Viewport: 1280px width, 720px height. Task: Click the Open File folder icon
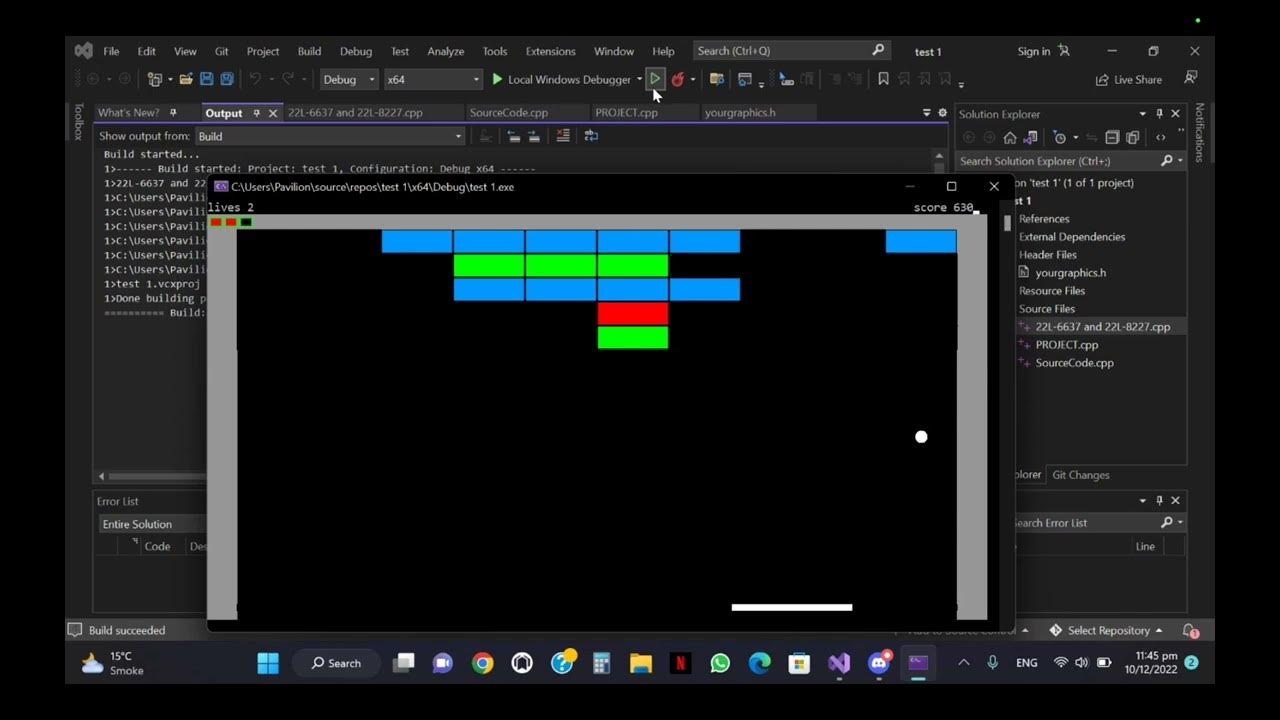[186, 79]
